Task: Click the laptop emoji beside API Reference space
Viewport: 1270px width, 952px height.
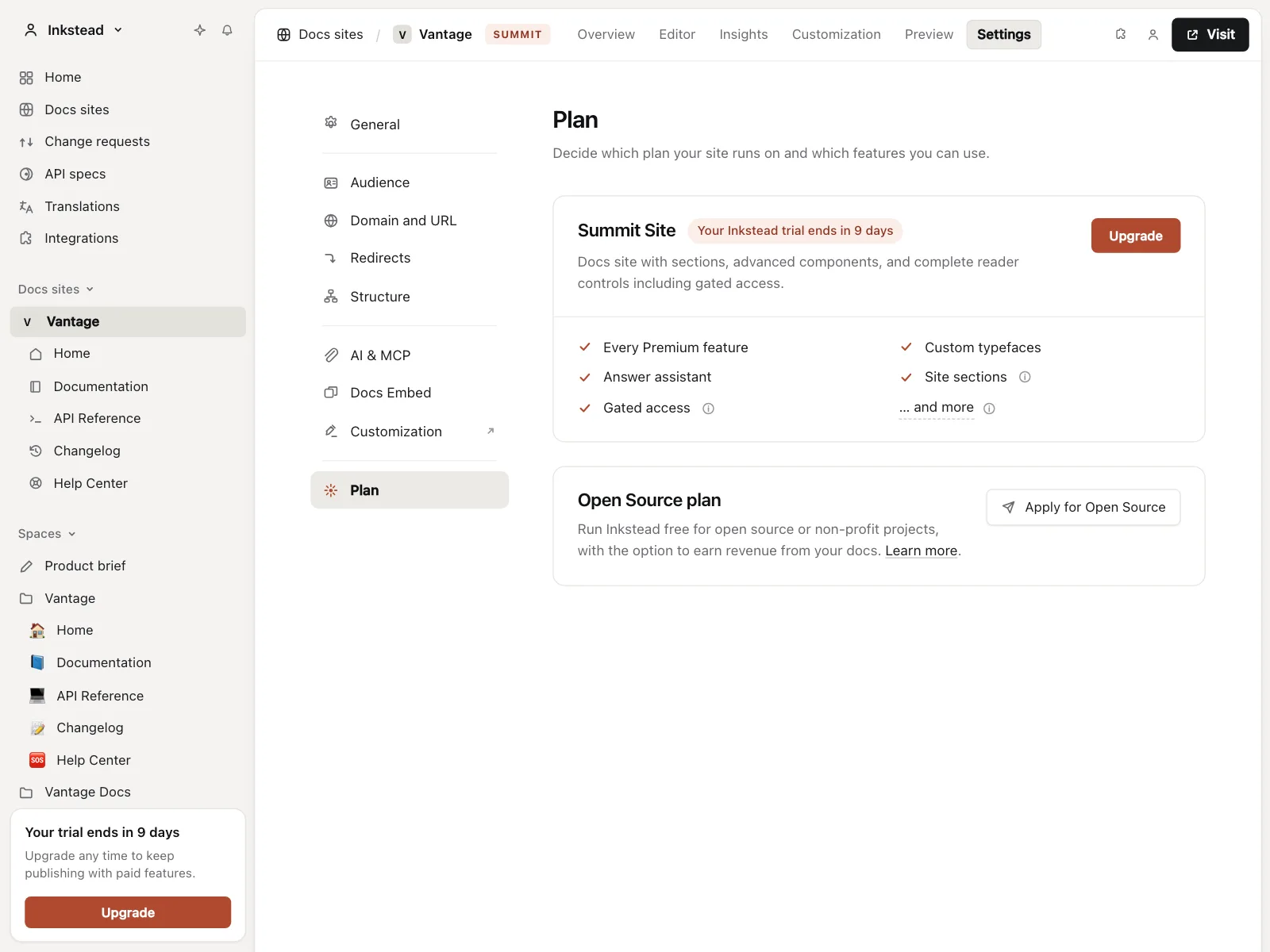Action: click(37, 696)
